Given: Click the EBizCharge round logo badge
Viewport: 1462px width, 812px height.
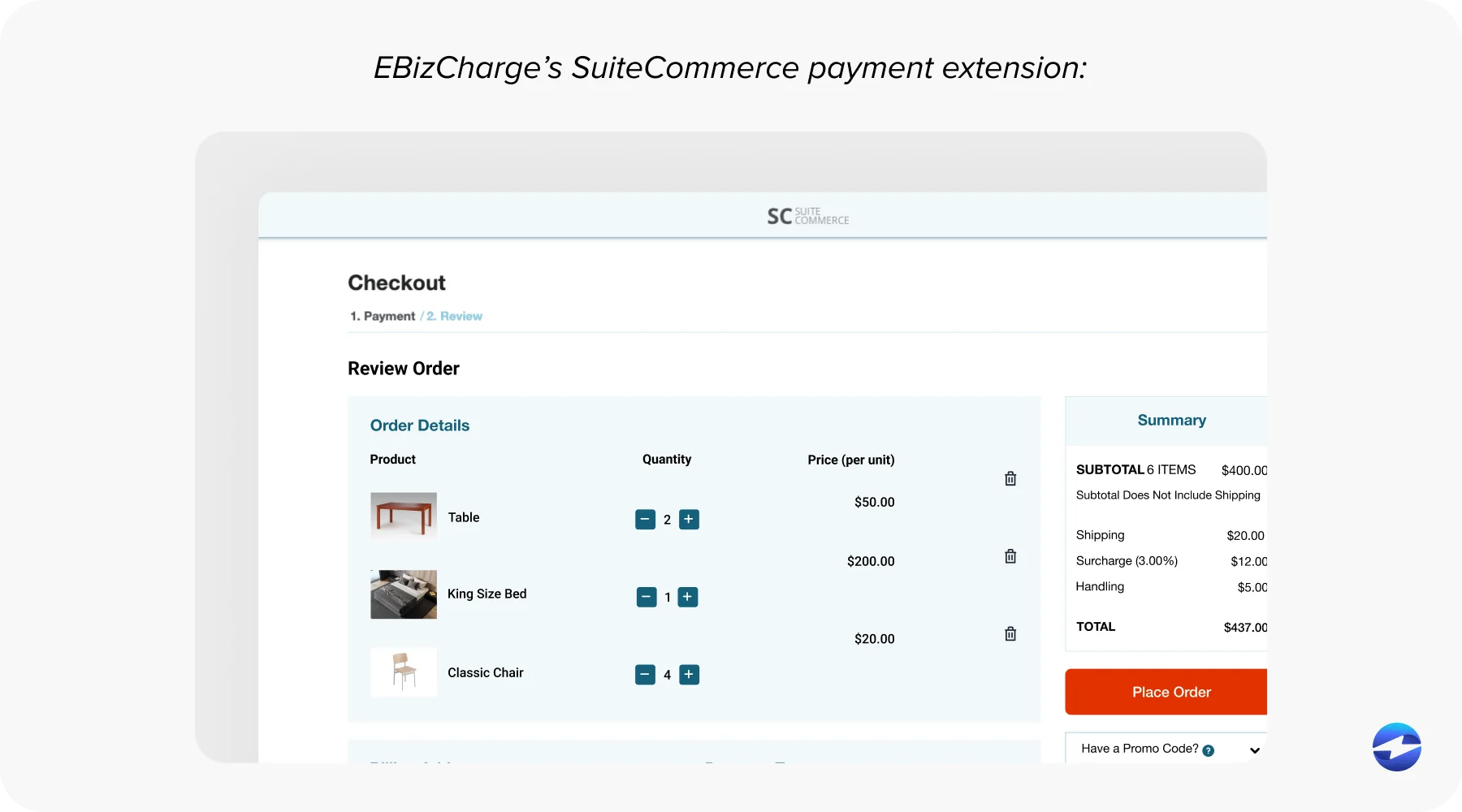Looking at the screenshot, I should (x=1397, y=747).
